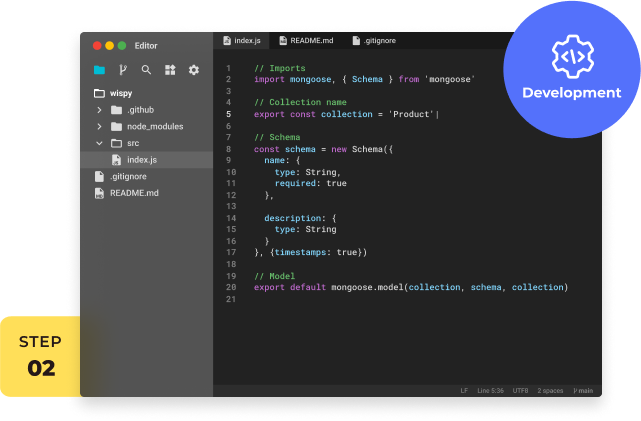Click the search magnifier icon in sidebar

(x=147, y=70)
